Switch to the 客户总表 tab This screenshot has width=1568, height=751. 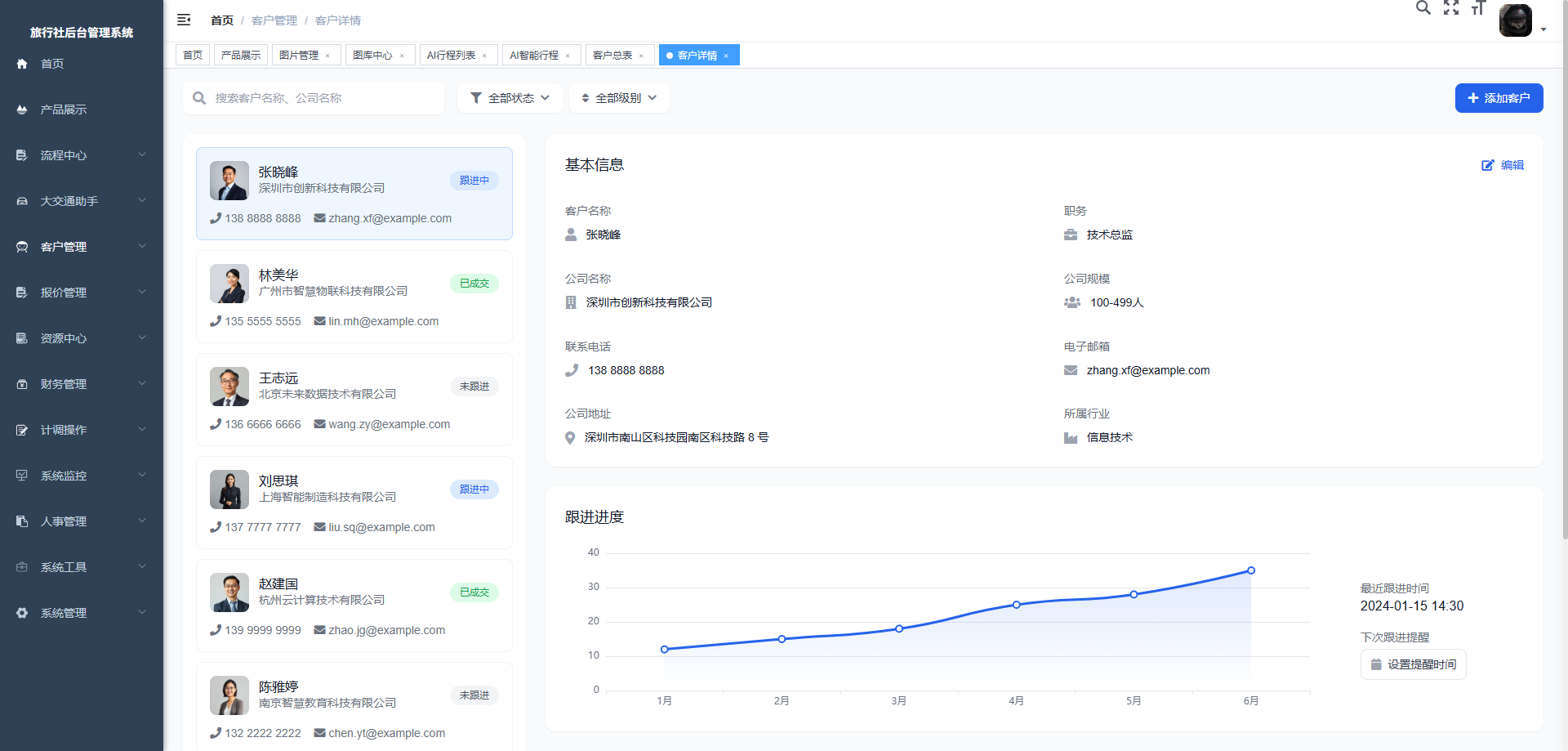point(614,55)
